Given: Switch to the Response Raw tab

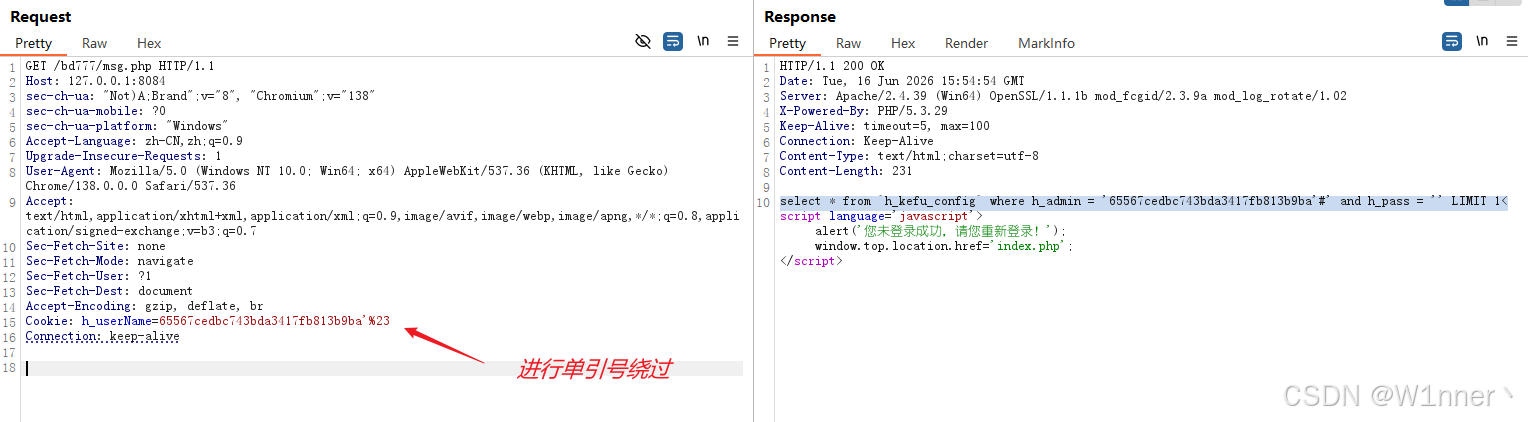Looking at the screenshot, I should tap(849, 43).
